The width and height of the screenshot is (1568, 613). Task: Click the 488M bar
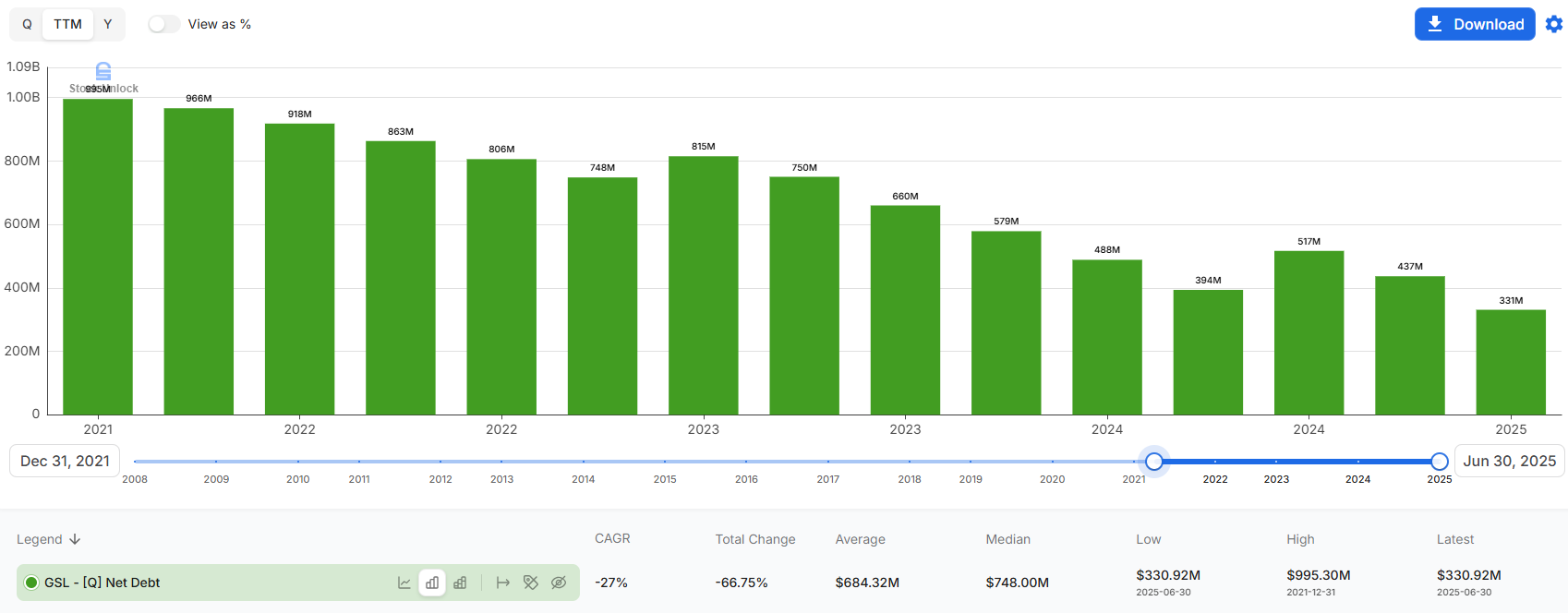tap(1107, 337)
